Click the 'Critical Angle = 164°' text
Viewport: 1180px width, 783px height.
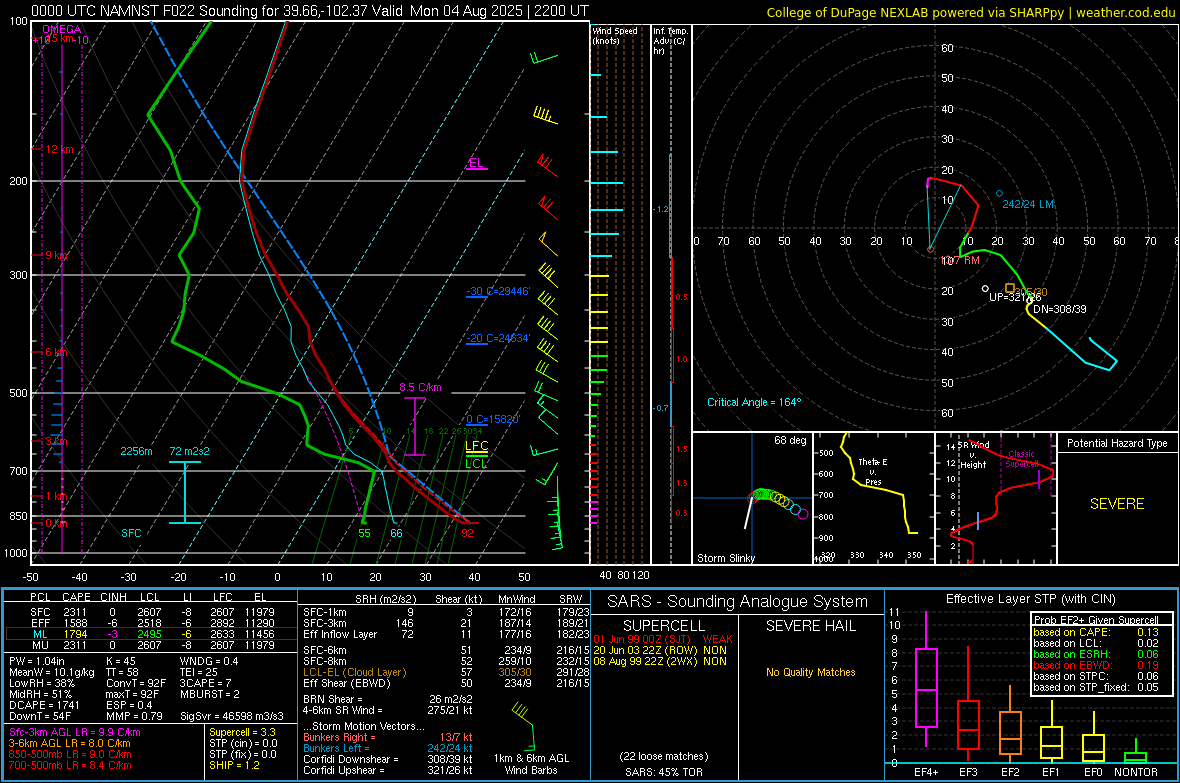(x=754, y=402)
